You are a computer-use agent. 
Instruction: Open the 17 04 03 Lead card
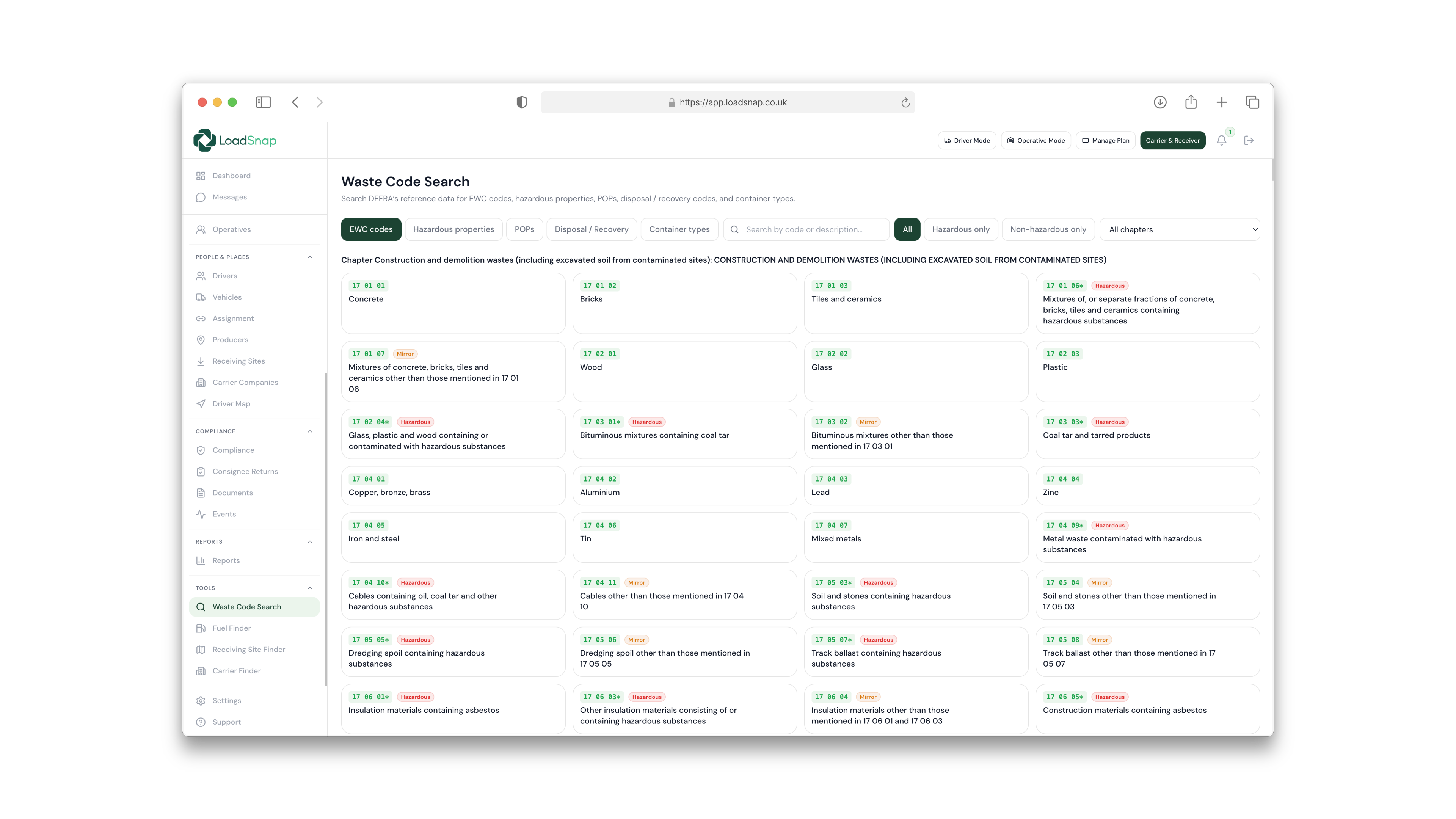[916, 485]
